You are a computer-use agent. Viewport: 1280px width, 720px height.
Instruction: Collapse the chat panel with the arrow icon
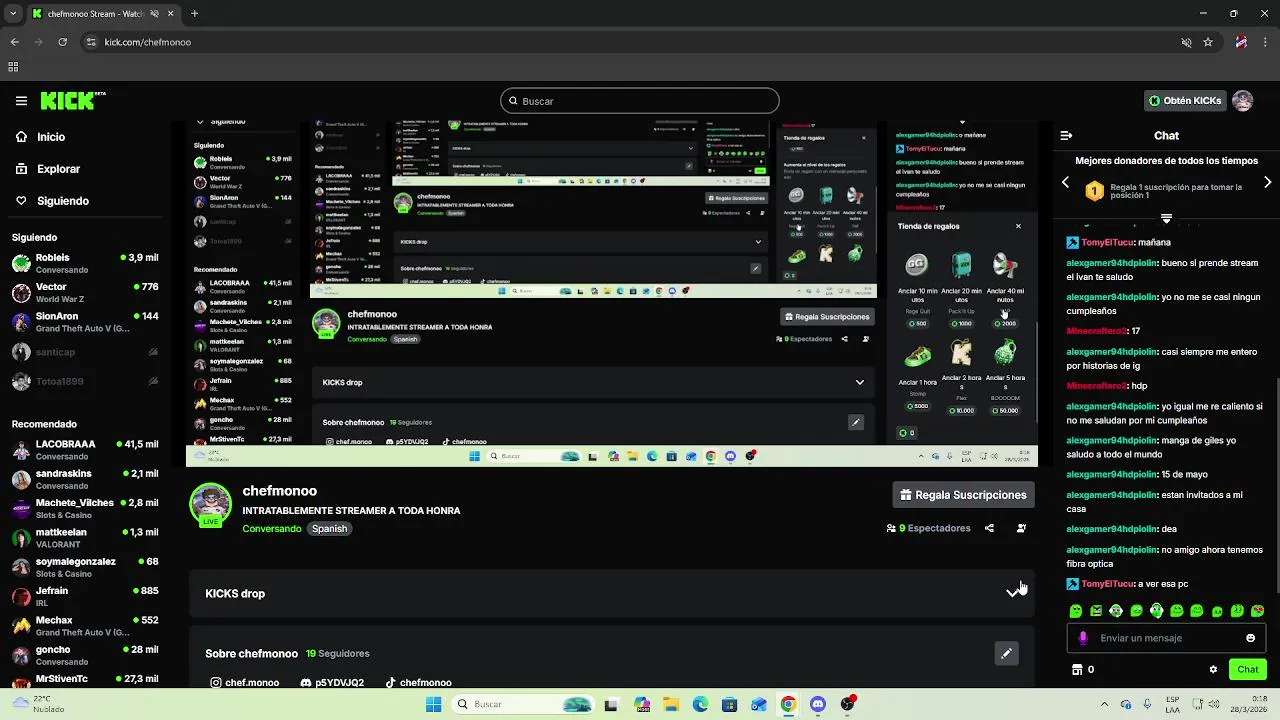(1066, 135)
